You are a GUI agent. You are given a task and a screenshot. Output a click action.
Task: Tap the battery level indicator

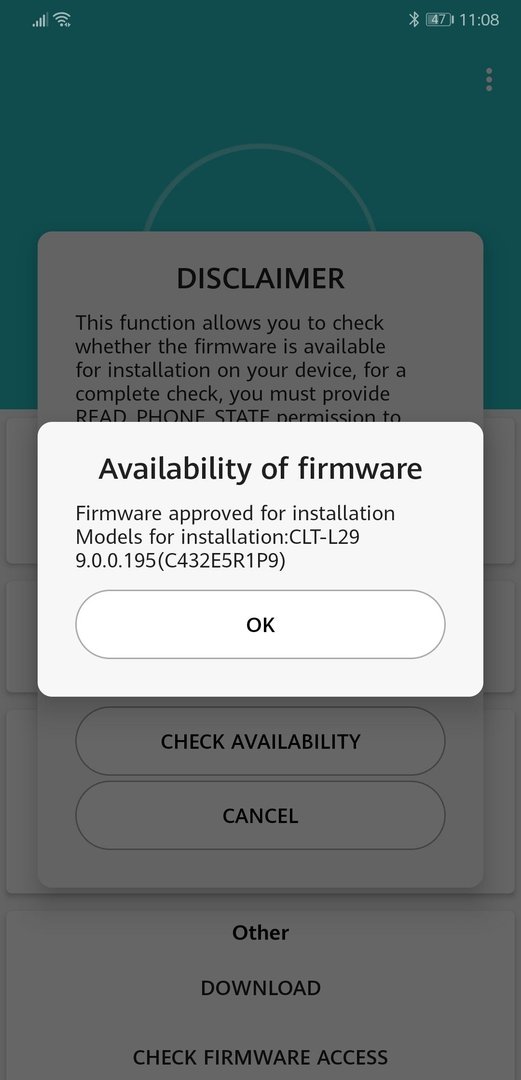440,19
